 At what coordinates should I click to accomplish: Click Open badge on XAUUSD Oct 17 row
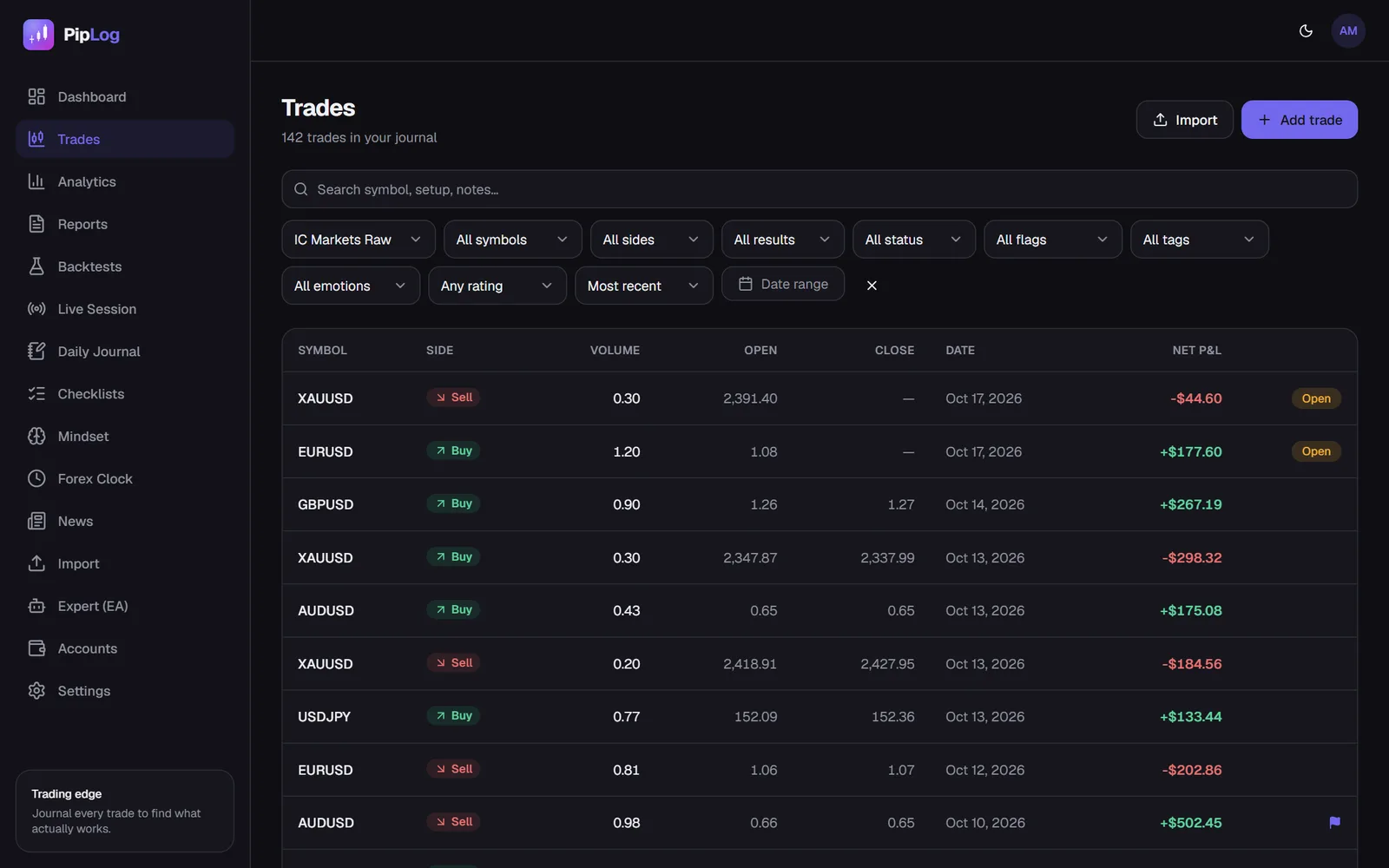[x=1316, y=398]
